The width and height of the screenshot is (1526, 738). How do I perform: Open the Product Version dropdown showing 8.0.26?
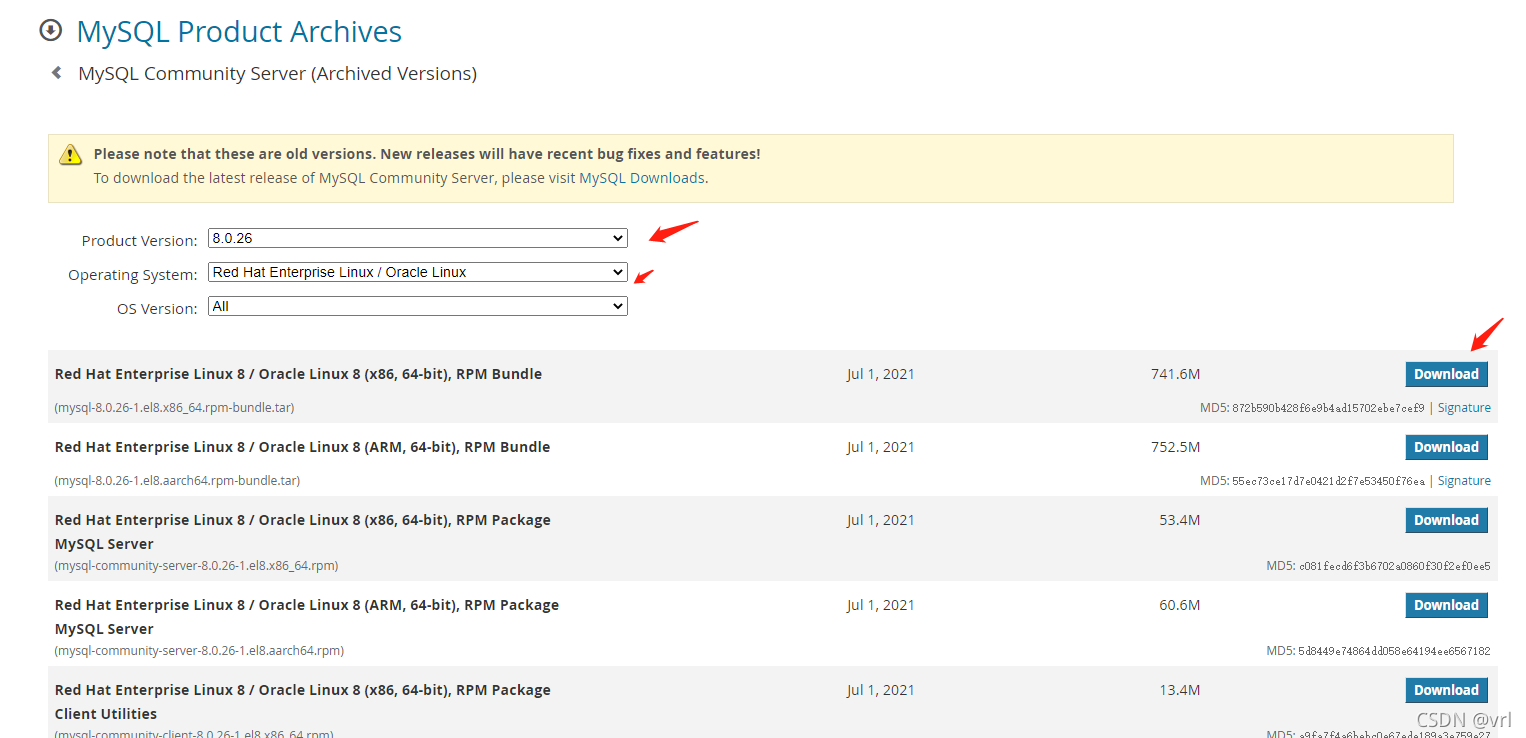click(x=418, y=238)
